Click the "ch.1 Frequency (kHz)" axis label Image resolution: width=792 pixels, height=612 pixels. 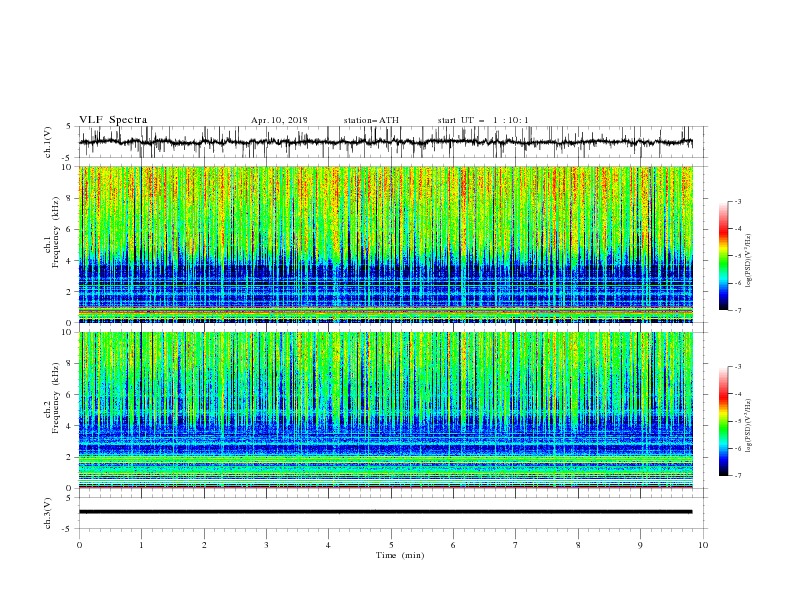tap(52, 233)
